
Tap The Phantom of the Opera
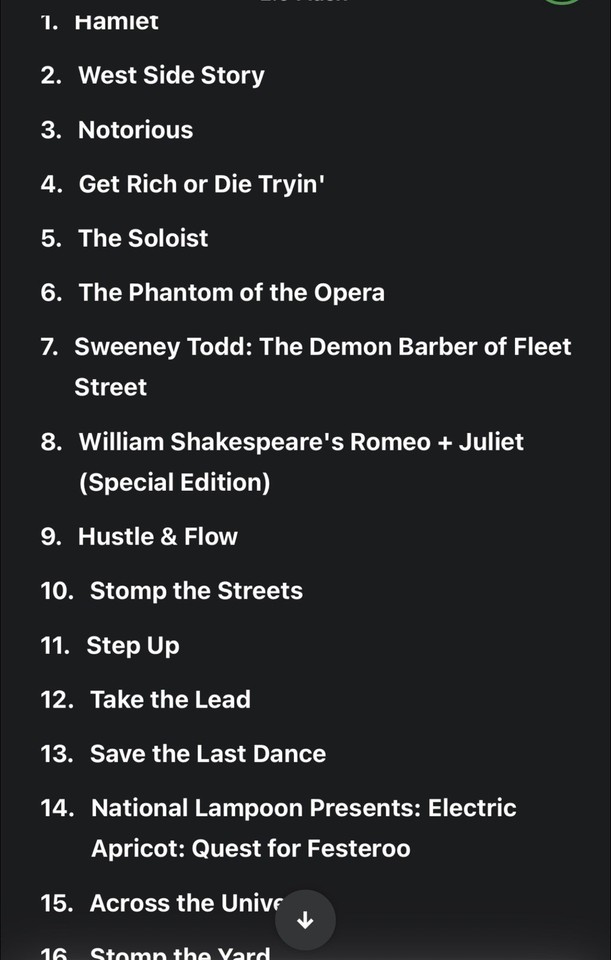click(x=231, y=292)
